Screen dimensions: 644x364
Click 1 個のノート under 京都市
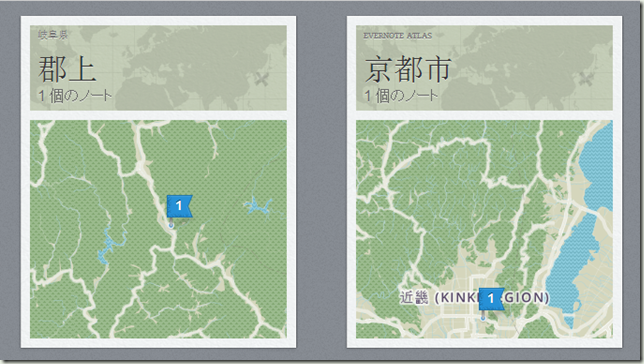[401, 96]
